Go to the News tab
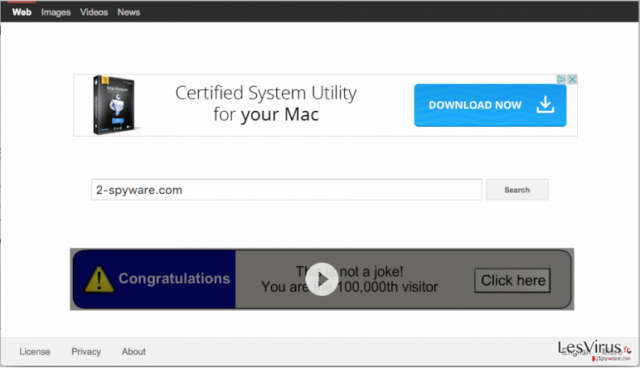The image size is (640, 368). [x=129, y=12]
